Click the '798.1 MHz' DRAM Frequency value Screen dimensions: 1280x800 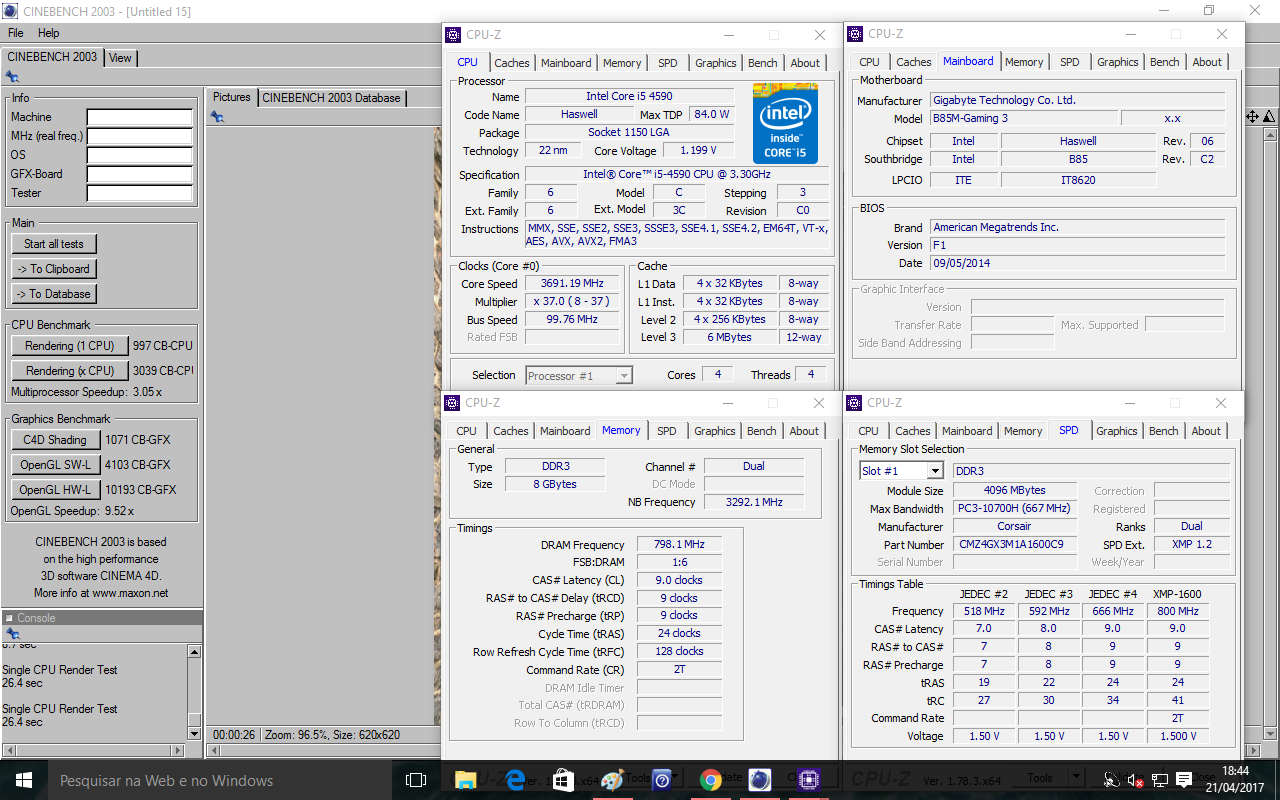tap(679, 545)
